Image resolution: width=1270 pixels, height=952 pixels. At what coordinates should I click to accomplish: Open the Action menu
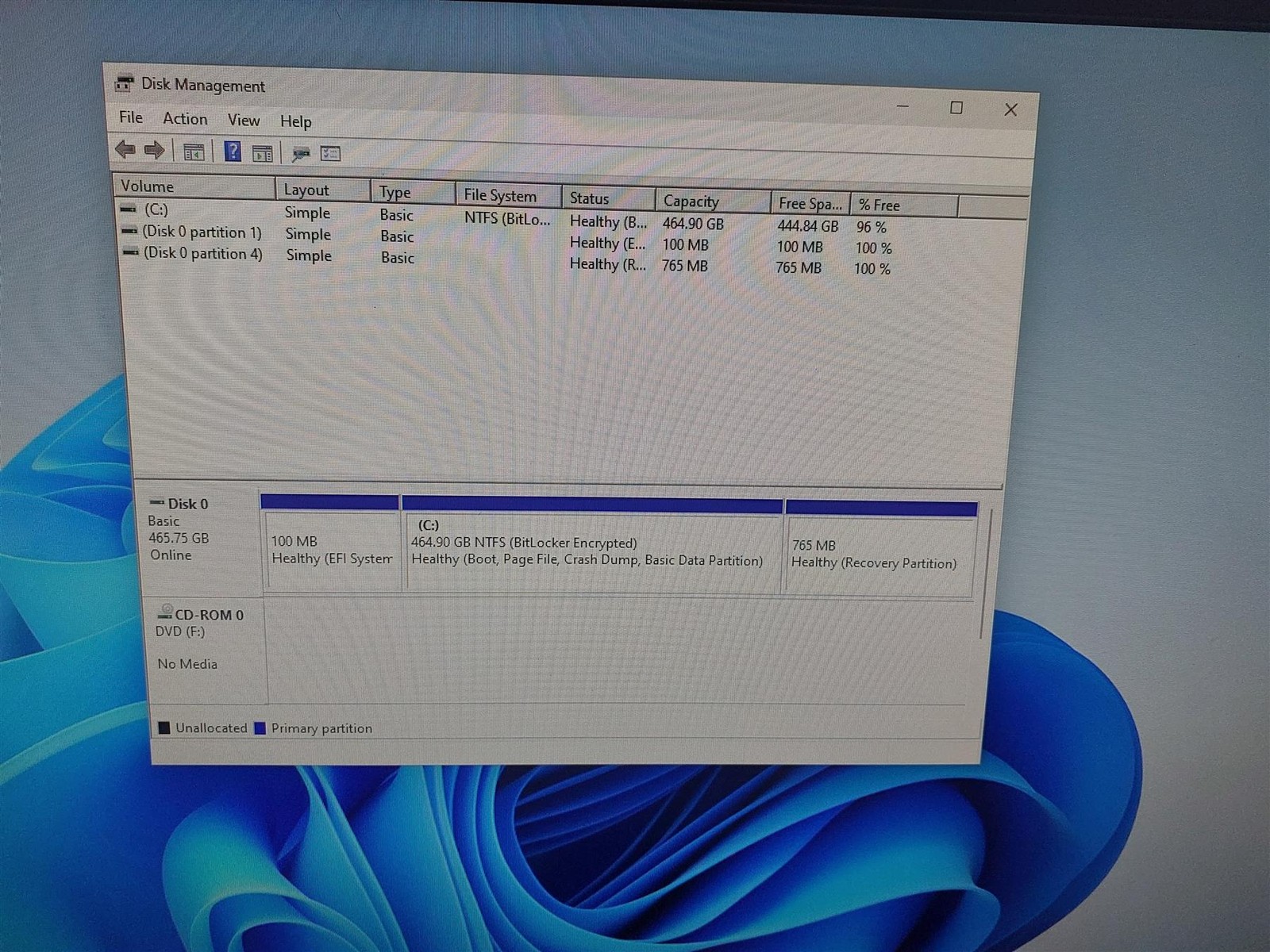(x=185, y=119)
